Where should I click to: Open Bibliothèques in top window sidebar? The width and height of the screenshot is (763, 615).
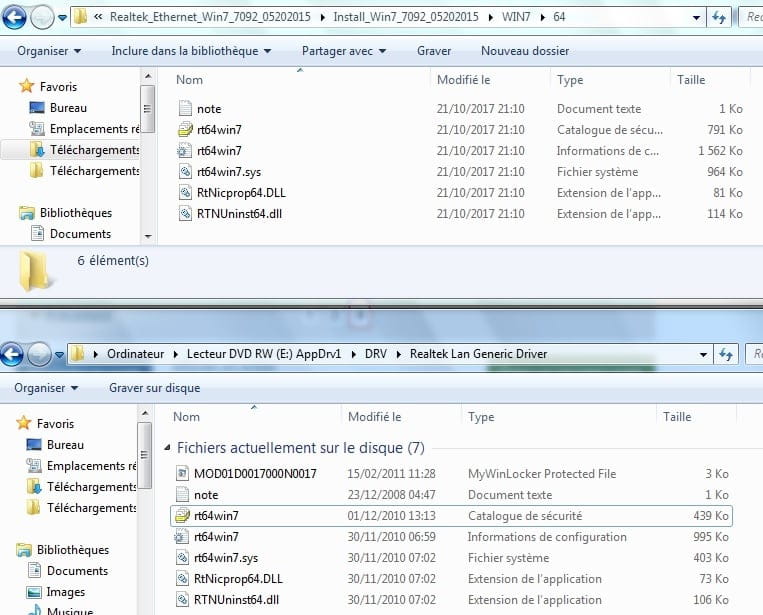coord(65,213)
